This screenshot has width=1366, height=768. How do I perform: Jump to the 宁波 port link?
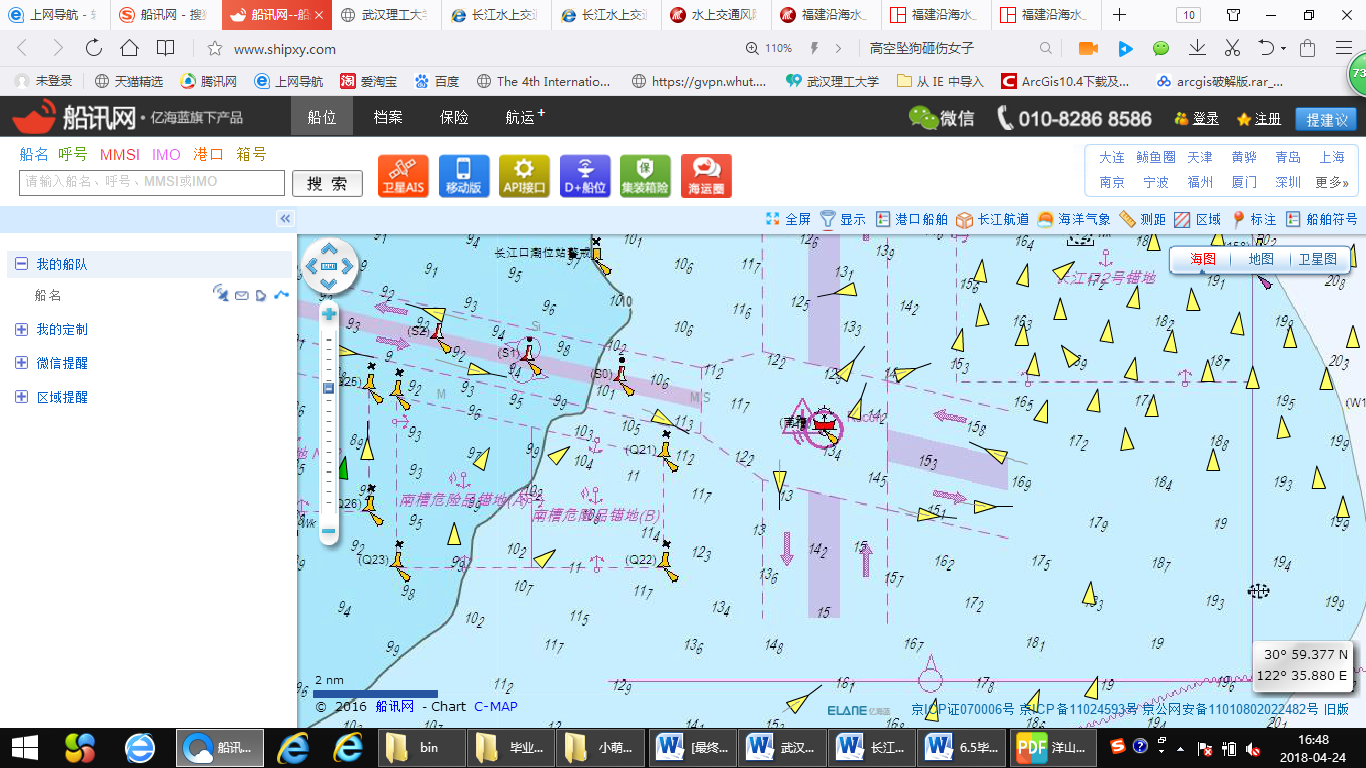(1156, 182)
